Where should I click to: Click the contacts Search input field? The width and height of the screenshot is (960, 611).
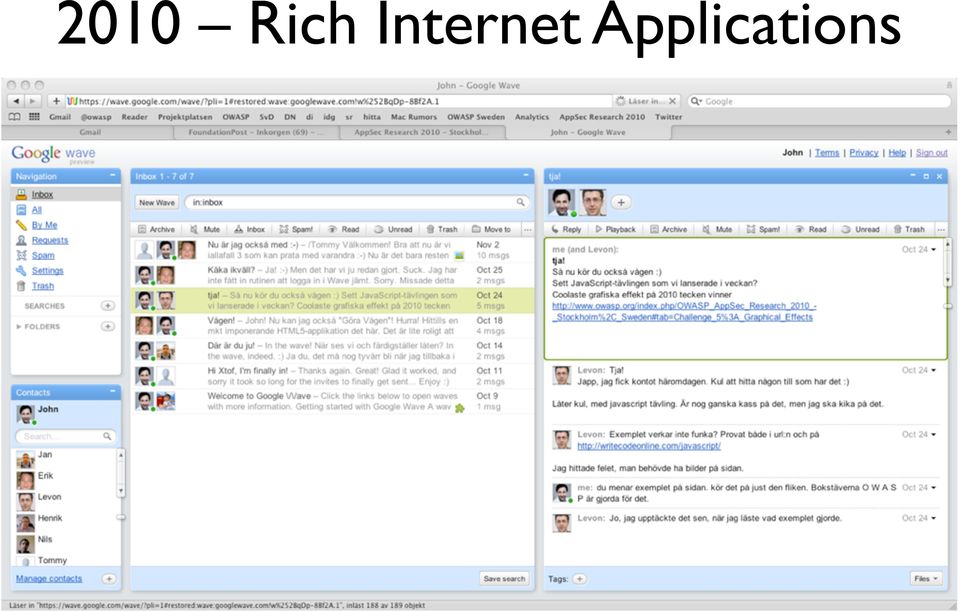point(66,436)
